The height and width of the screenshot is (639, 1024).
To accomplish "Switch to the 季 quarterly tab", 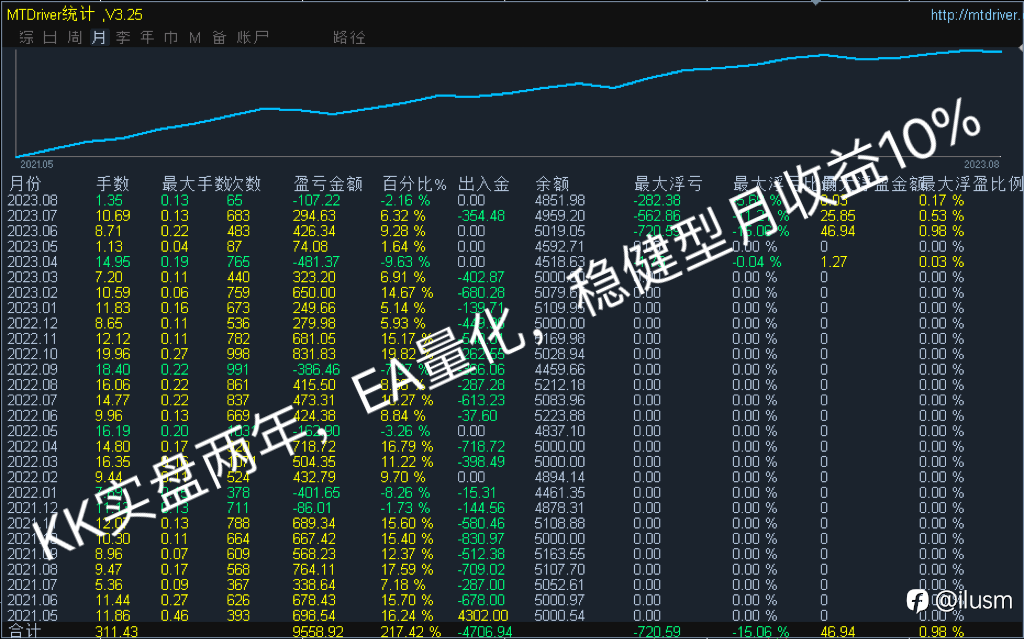I will pyautogui.click(x=123, y=37).
